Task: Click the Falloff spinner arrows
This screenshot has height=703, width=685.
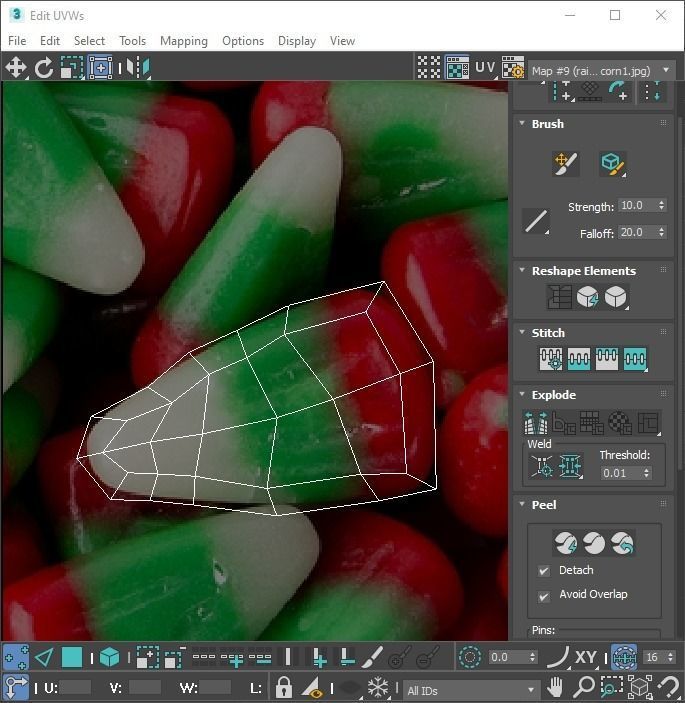Action: 661,232
